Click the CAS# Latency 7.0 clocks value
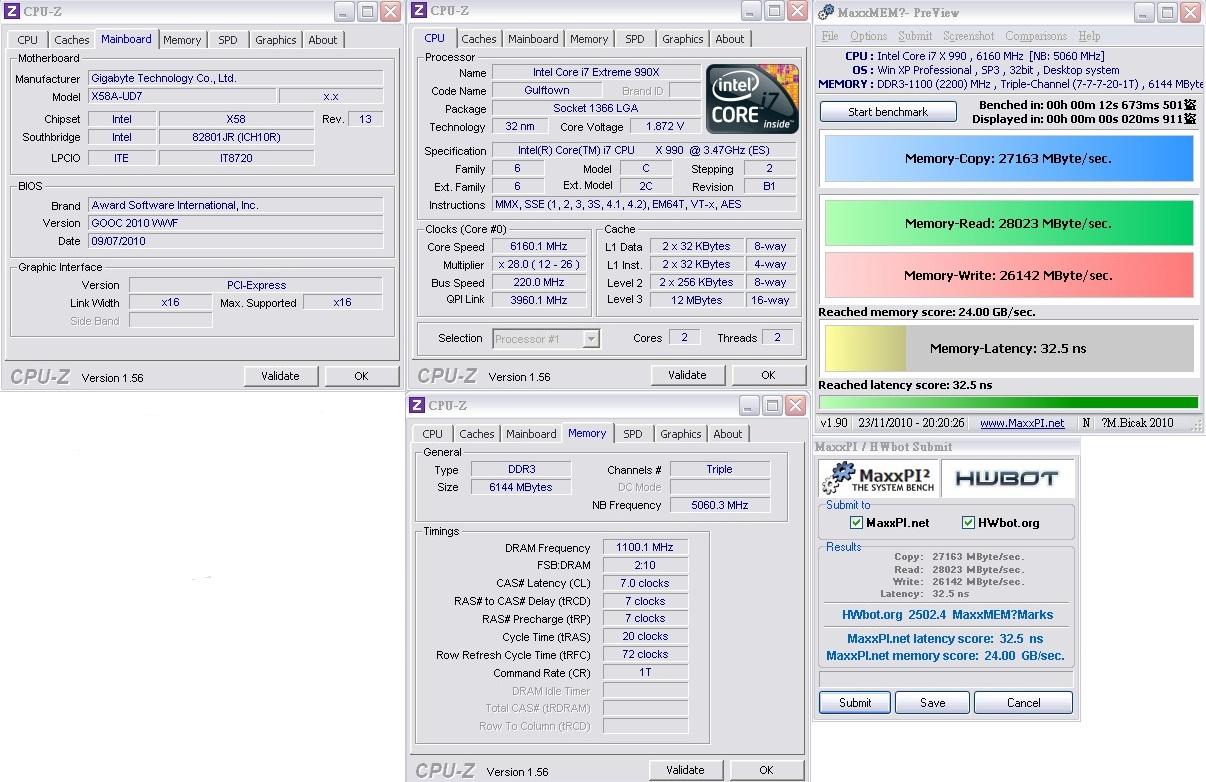Image resolution: width=1206 pixels, height=782 pixels. click(645, 583)
